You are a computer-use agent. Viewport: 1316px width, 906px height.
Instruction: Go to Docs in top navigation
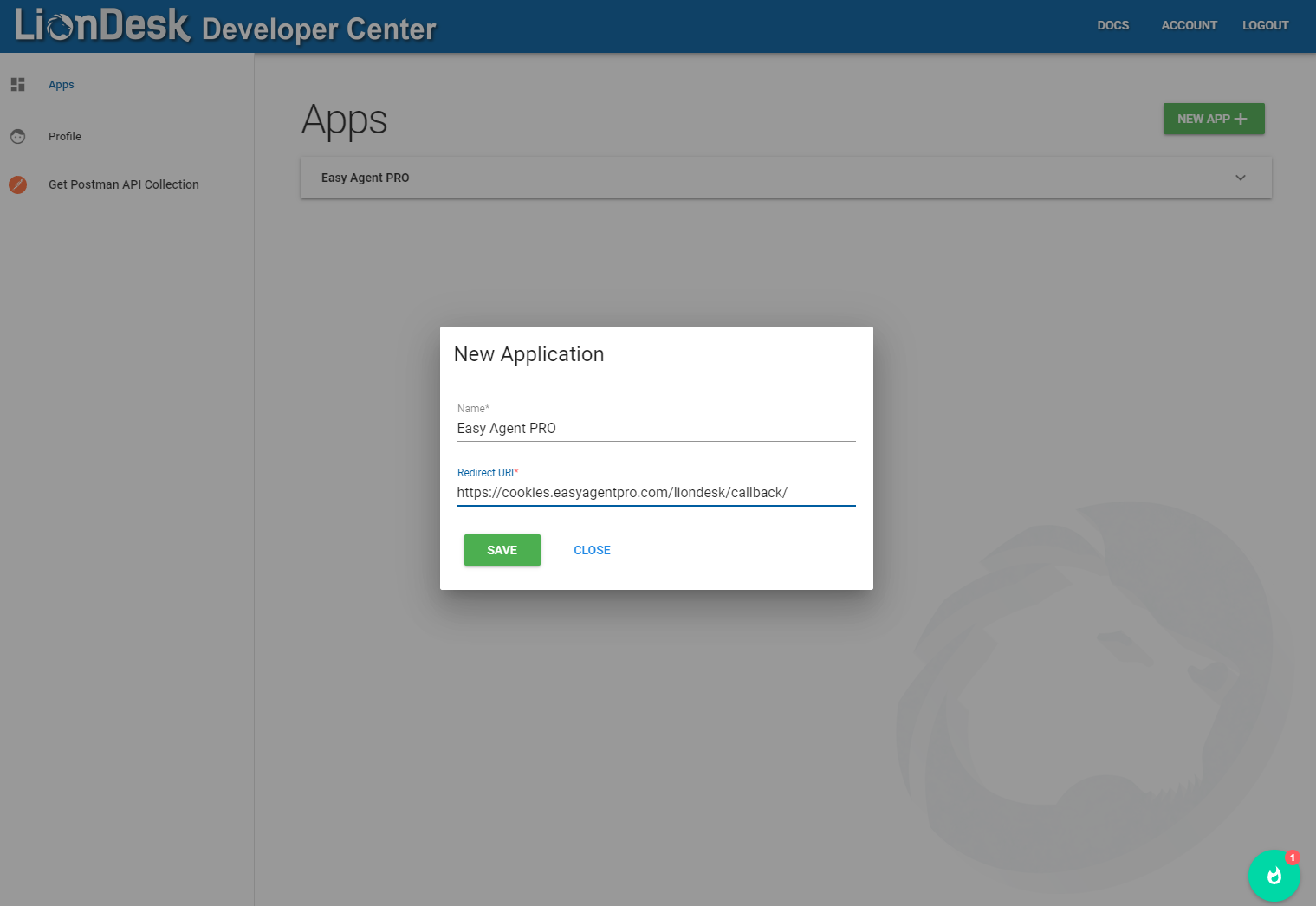click(1113, 25)
